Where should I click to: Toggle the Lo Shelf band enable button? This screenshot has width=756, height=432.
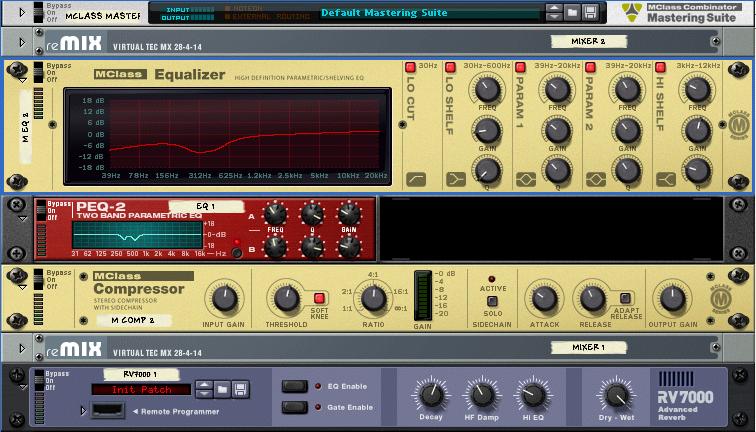point(450,67)
